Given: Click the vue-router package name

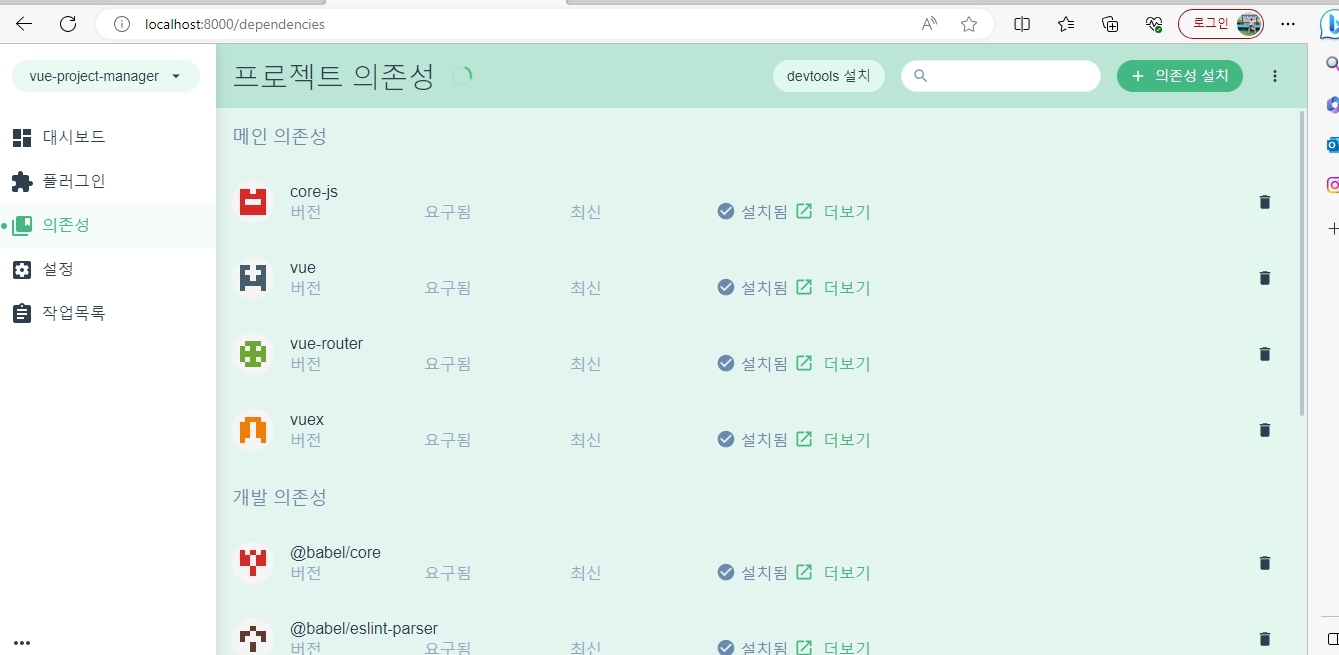Looking at the screenshot, I should [x=326, y=344].
